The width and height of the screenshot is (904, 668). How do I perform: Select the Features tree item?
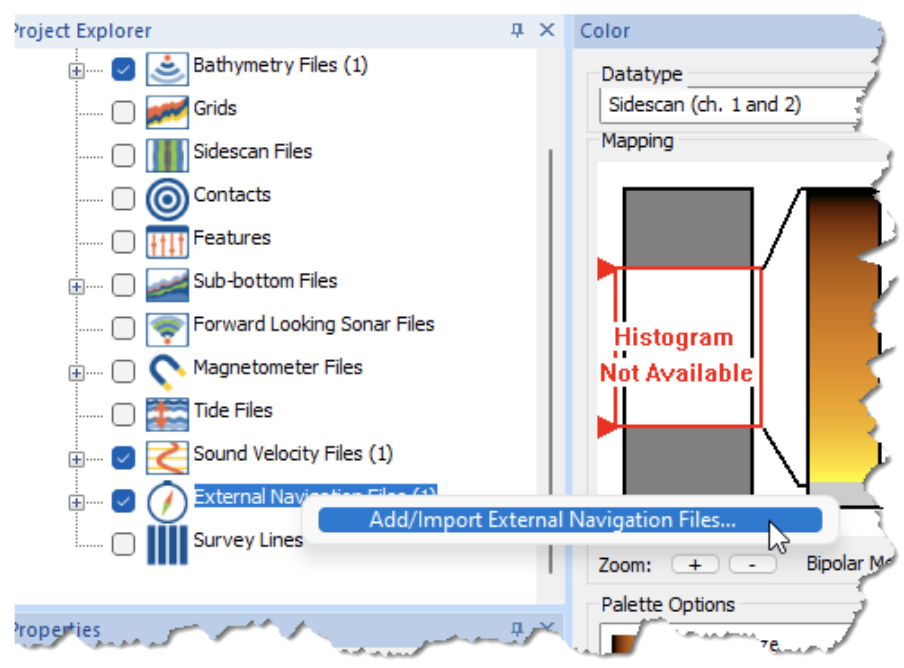[x=232, y=238]
